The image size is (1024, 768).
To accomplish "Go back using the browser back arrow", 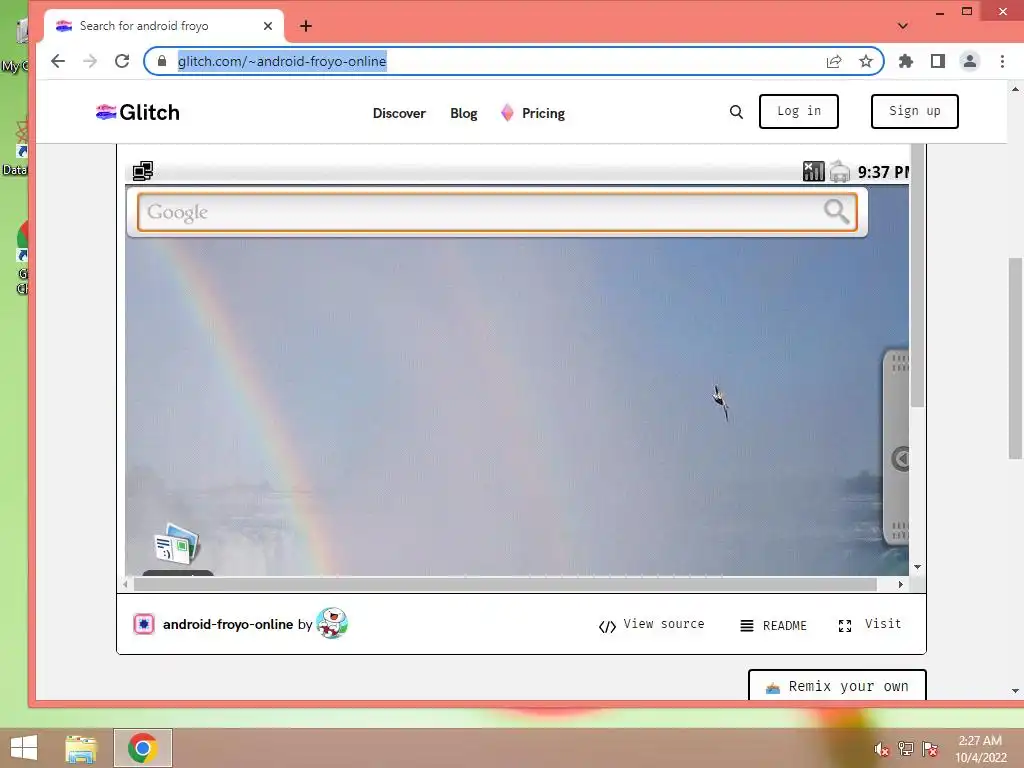I will (57, 61).
